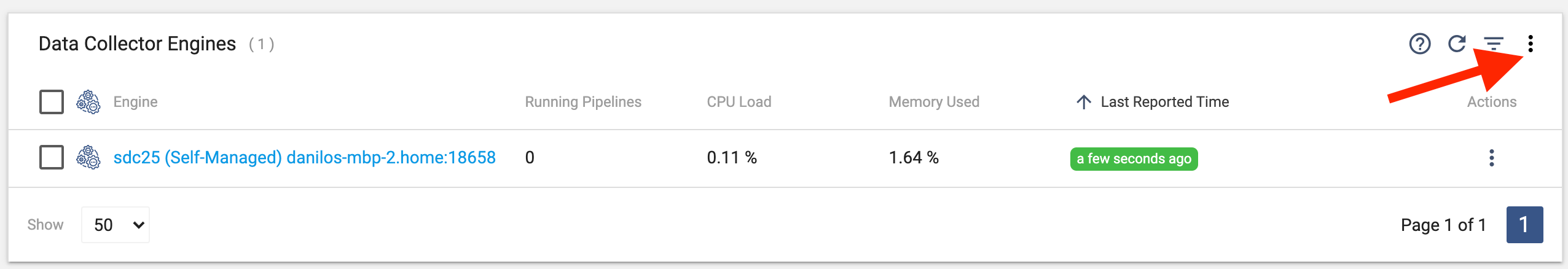Toggle the filter column icon
Image resolution: width=1568 pixels, height=269 pixels.
coord(1494,44)
